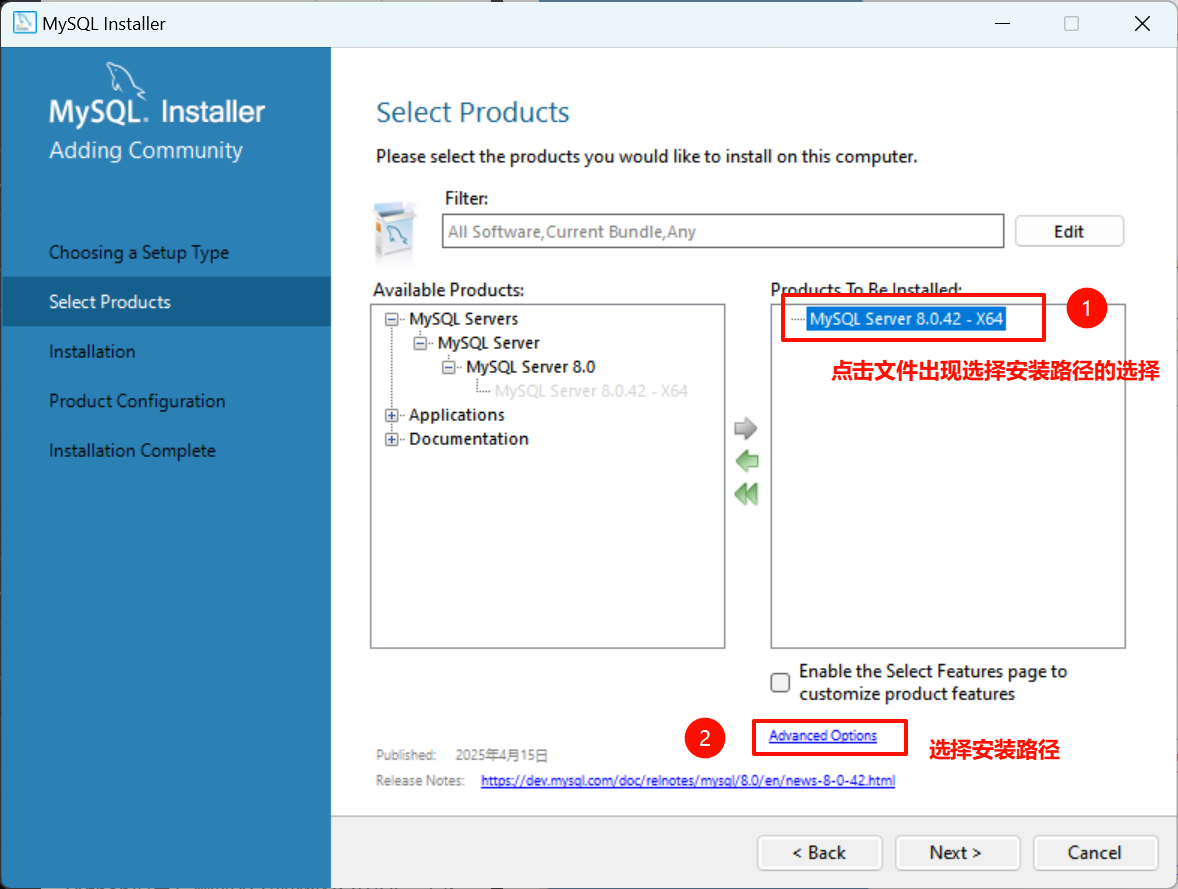
Task: Collapse the MySQL Server tree node
Action: tap(420, 343)
